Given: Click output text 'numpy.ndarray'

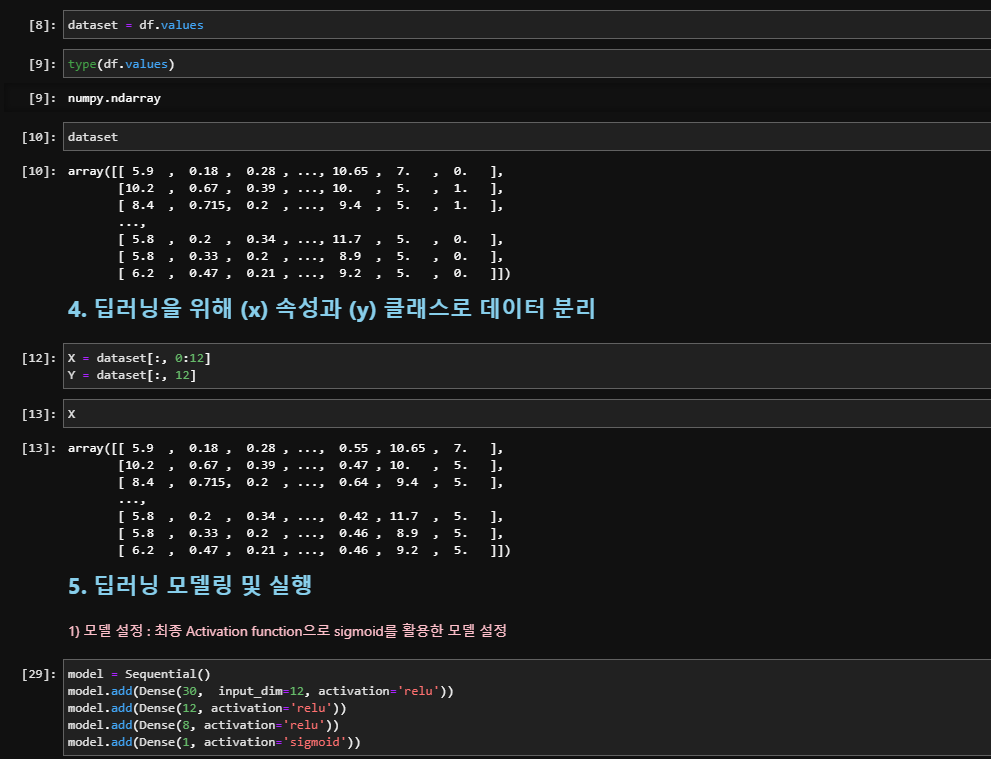Looking at the screenshot, I should [x=114, y=98].
